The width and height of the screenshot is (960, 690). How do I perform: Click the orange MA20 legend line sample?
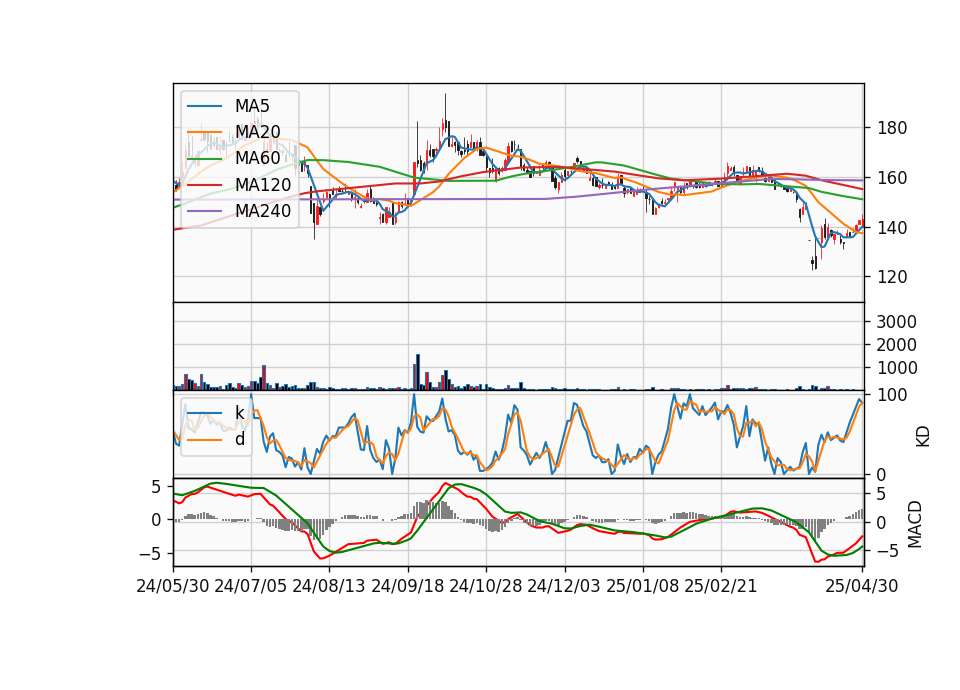[204, 132]
